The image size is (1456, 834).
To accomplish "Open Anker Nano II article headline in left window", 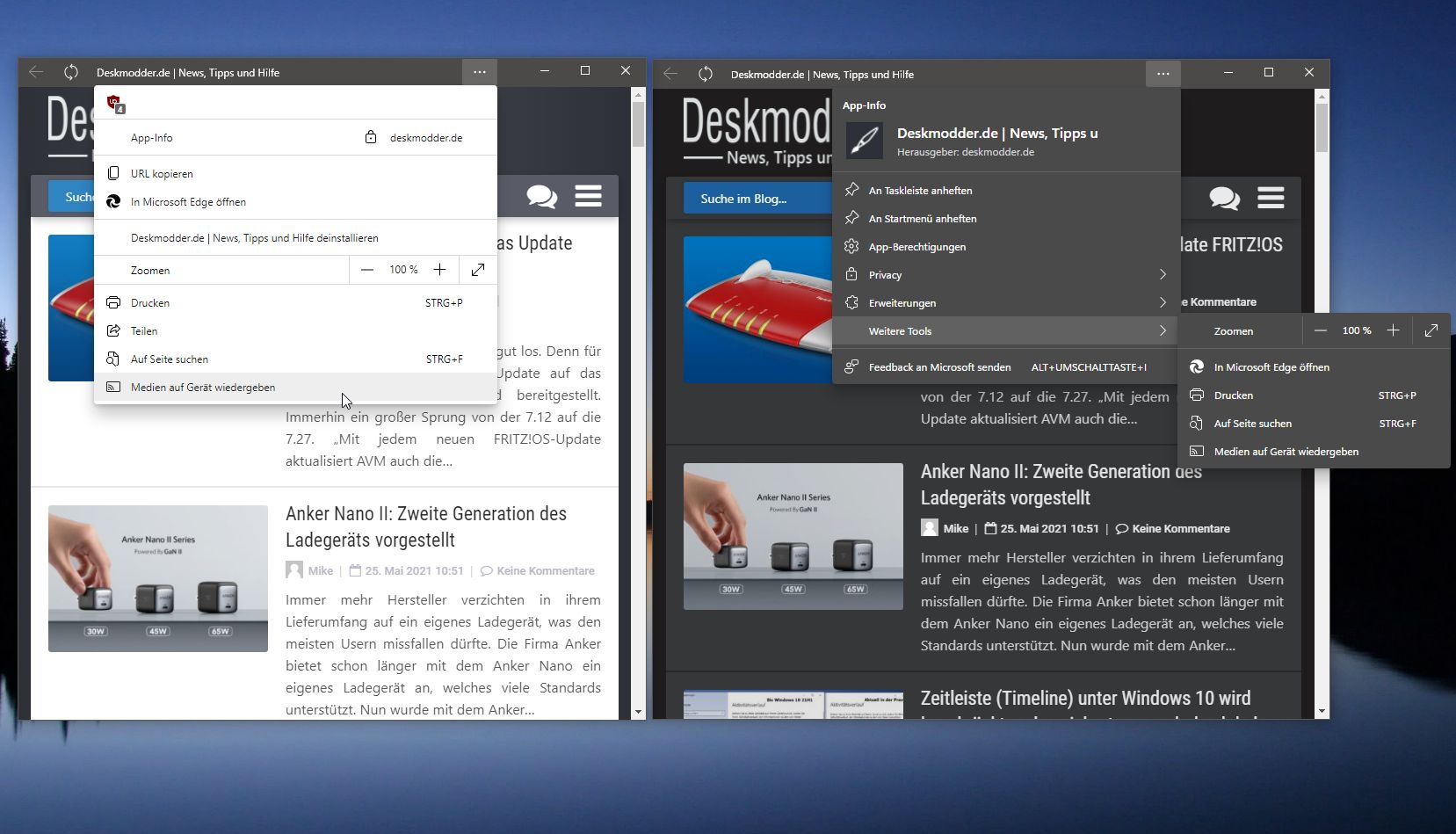I will tap(426, 526).
